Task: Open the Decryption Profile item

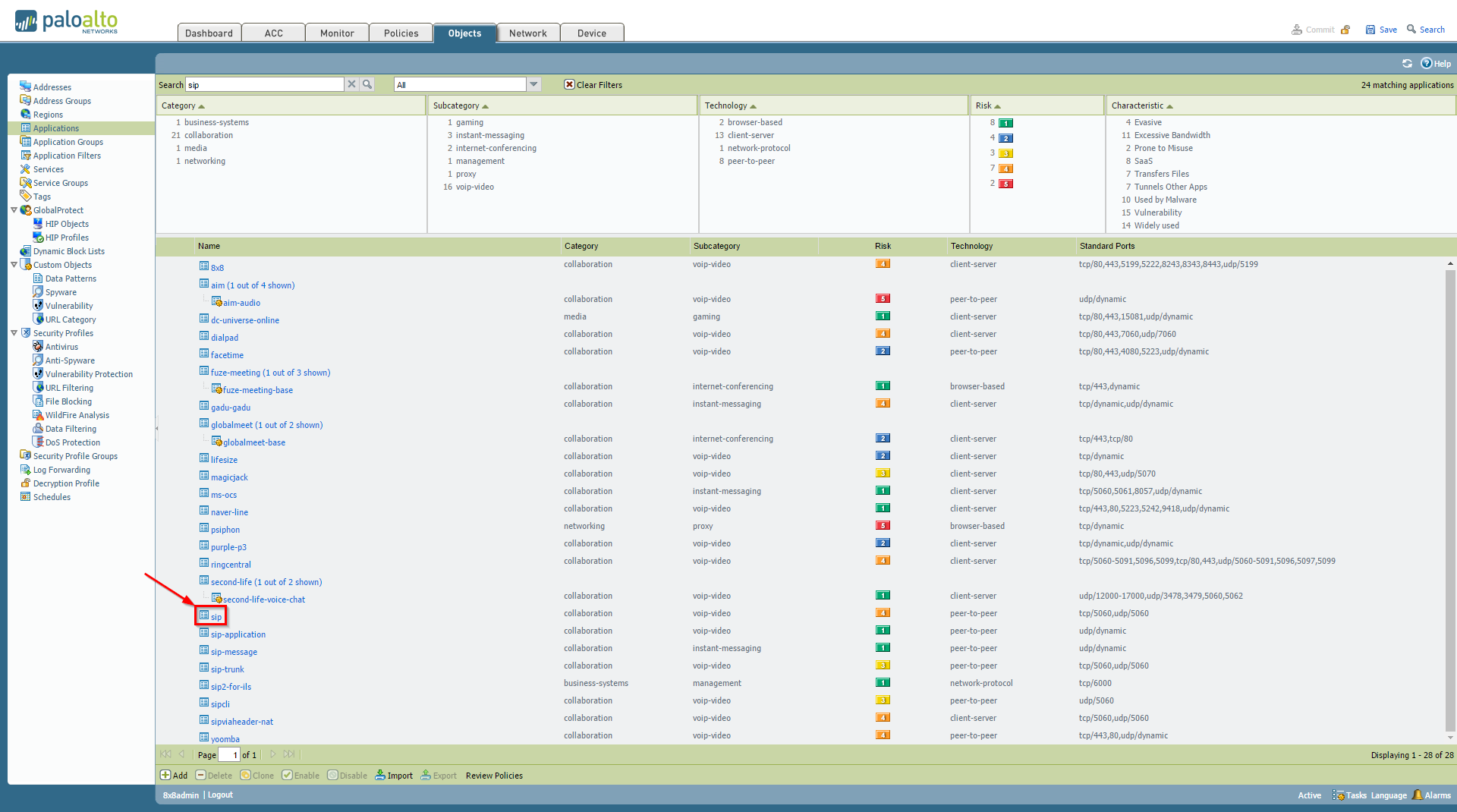Action: 66,483
